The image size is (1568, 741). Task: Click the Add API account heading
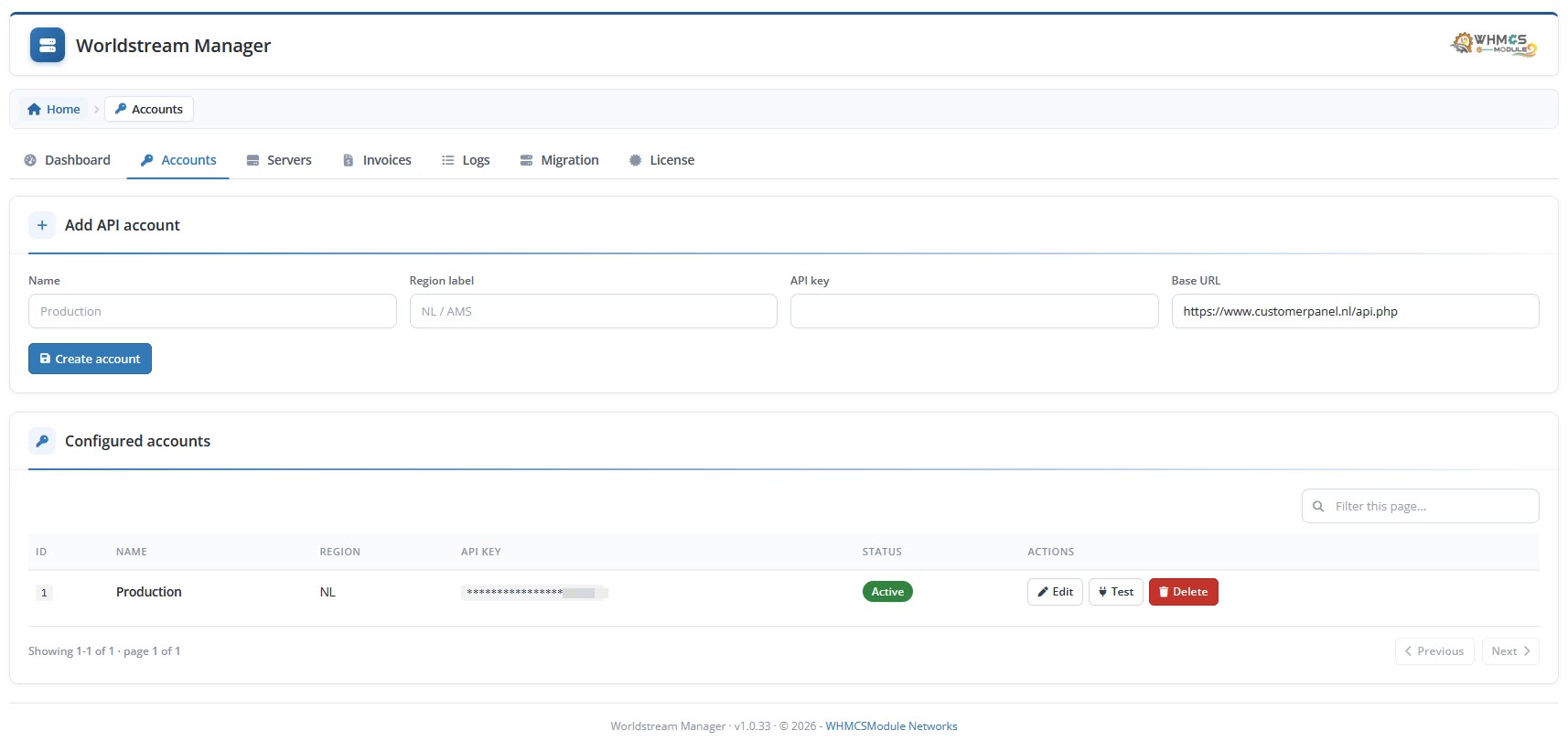(x=123, y=225)
